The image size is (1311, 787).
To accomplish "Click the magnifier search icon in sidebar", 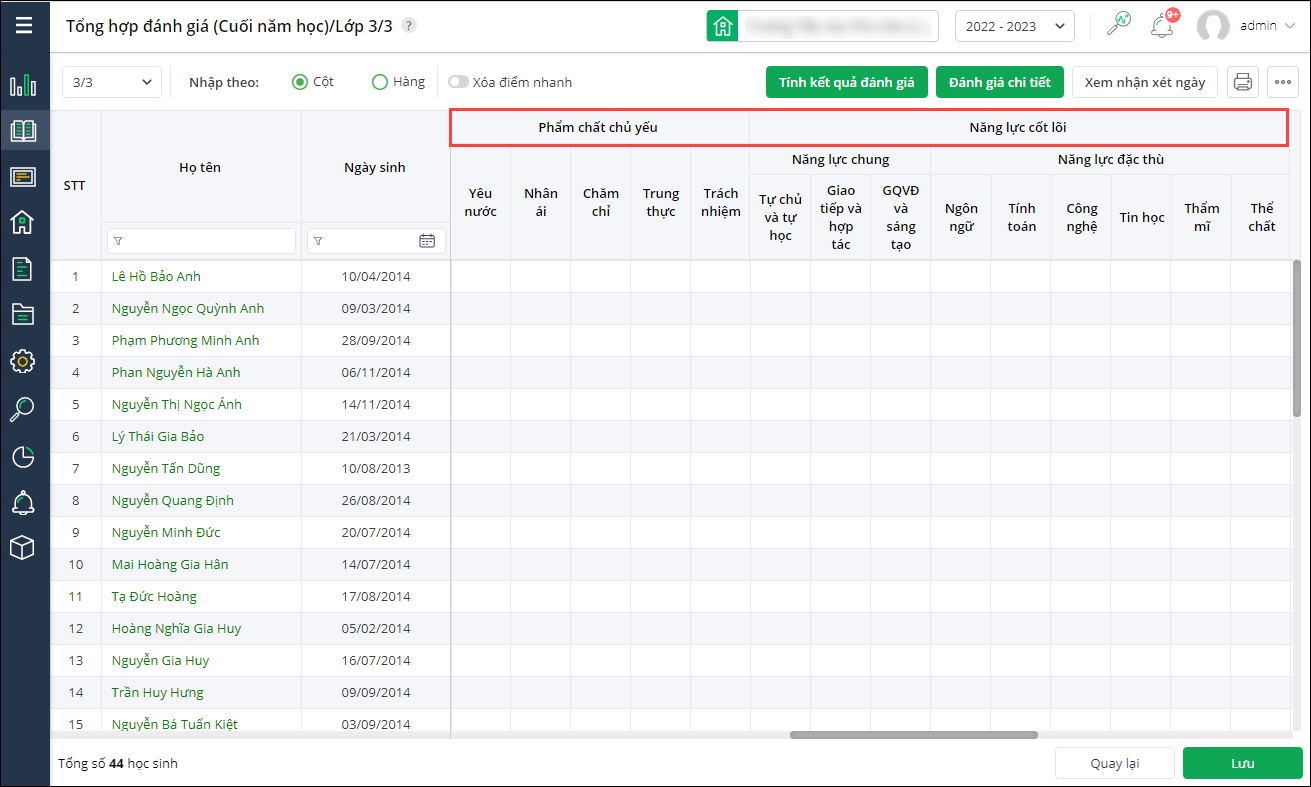I will click(23, 408).
